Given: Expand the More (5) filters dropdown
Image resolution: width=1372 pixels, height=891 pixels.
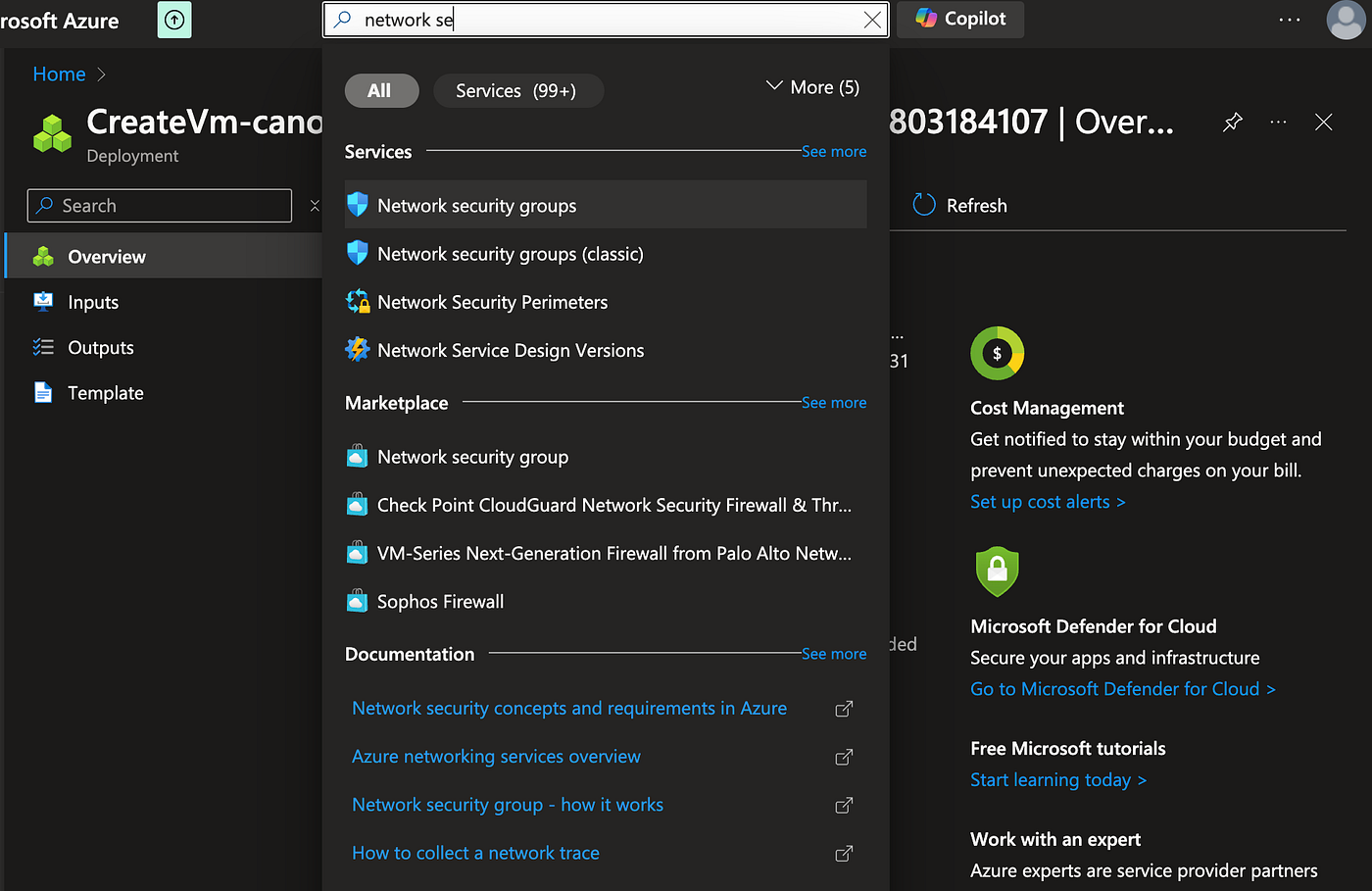Looking at the screenshot, I should (812, 87).
